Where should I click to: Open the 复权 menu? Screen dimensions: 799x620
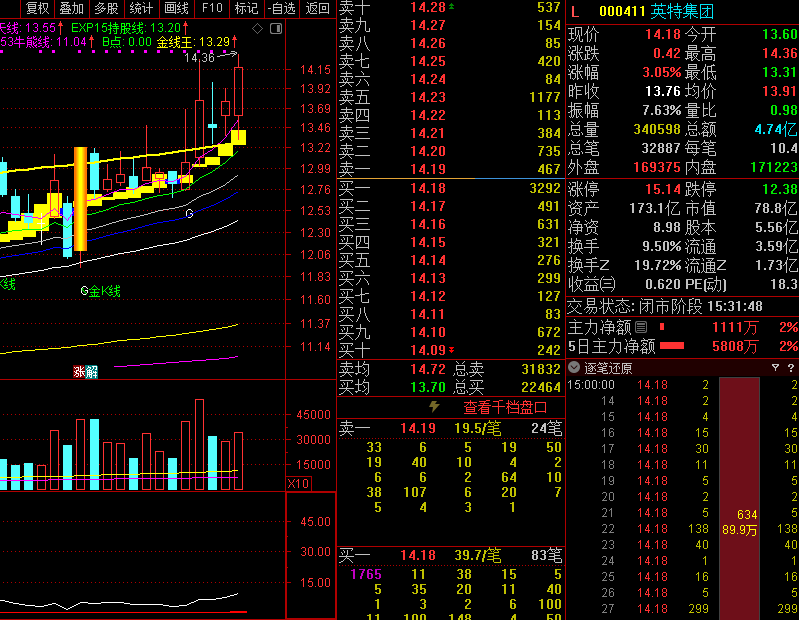pyautogui.click(x=38, y=8)
